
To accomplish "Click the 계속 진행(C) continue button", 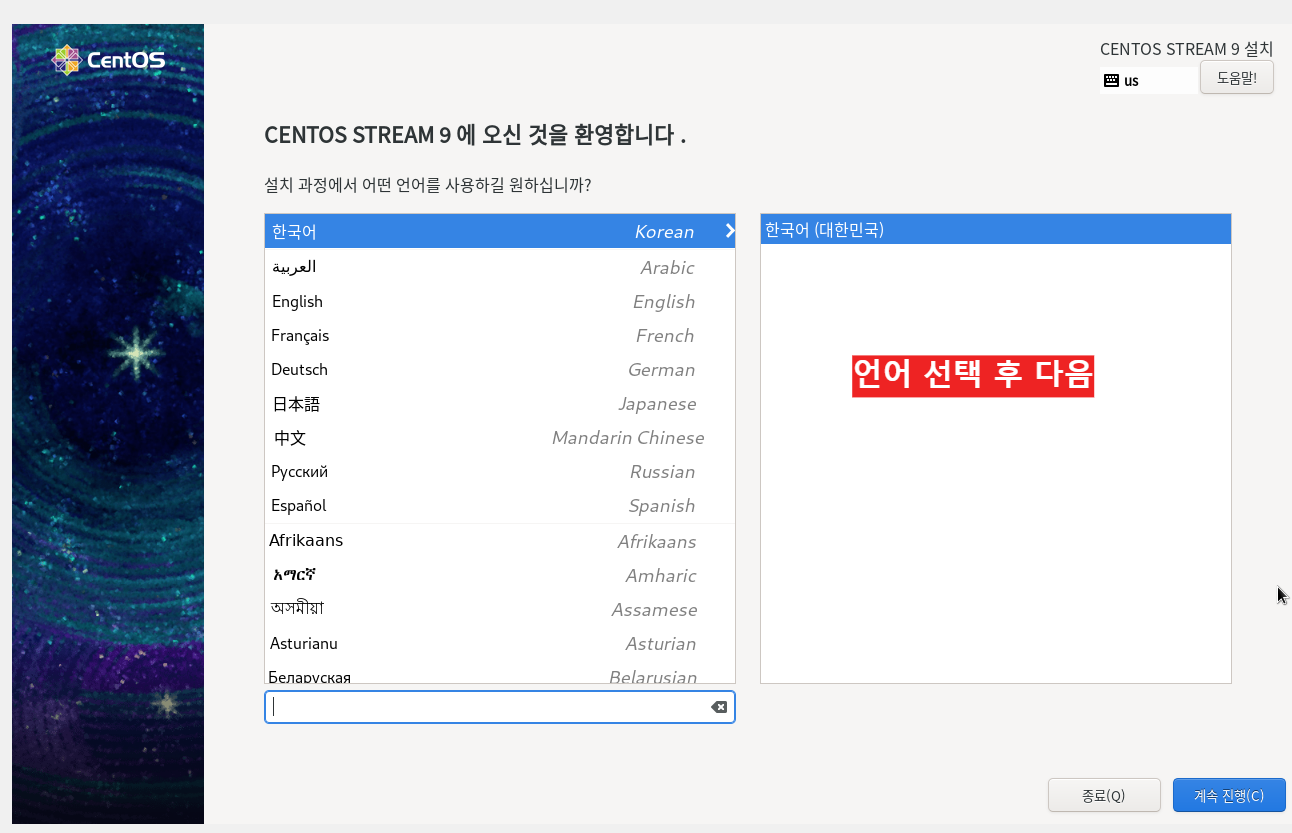I will pyautogui.click(x=1229, y=795).
